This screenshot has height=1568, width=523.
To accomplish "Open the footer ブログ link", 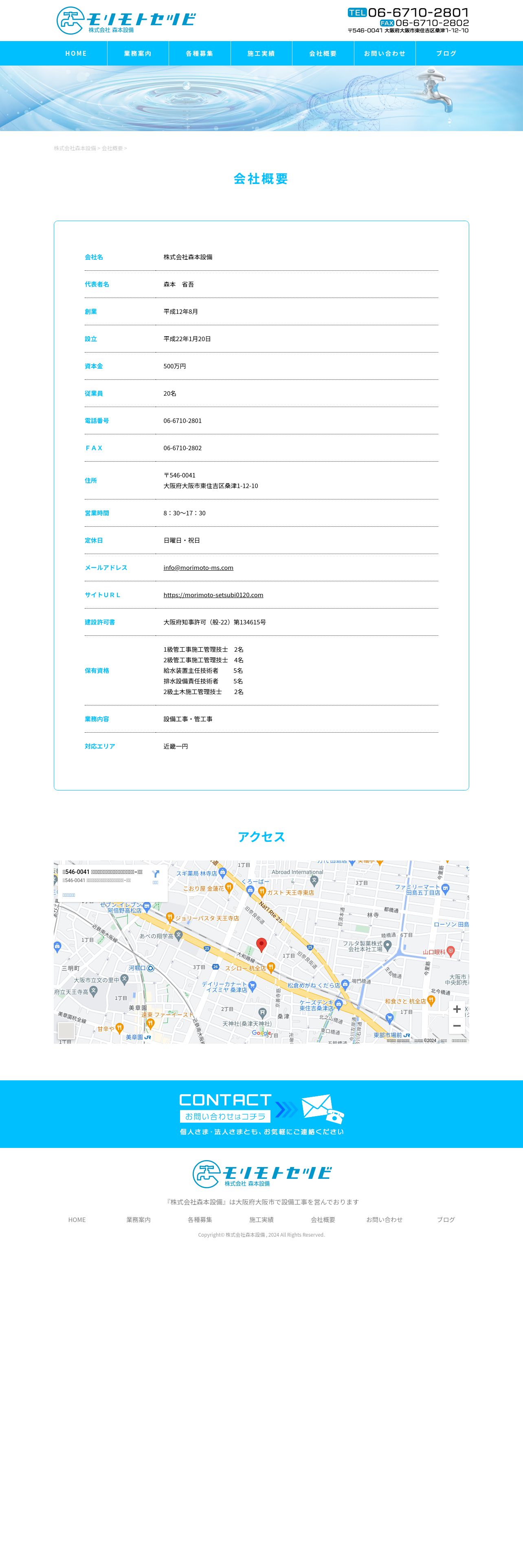I will pos(446,1220).
